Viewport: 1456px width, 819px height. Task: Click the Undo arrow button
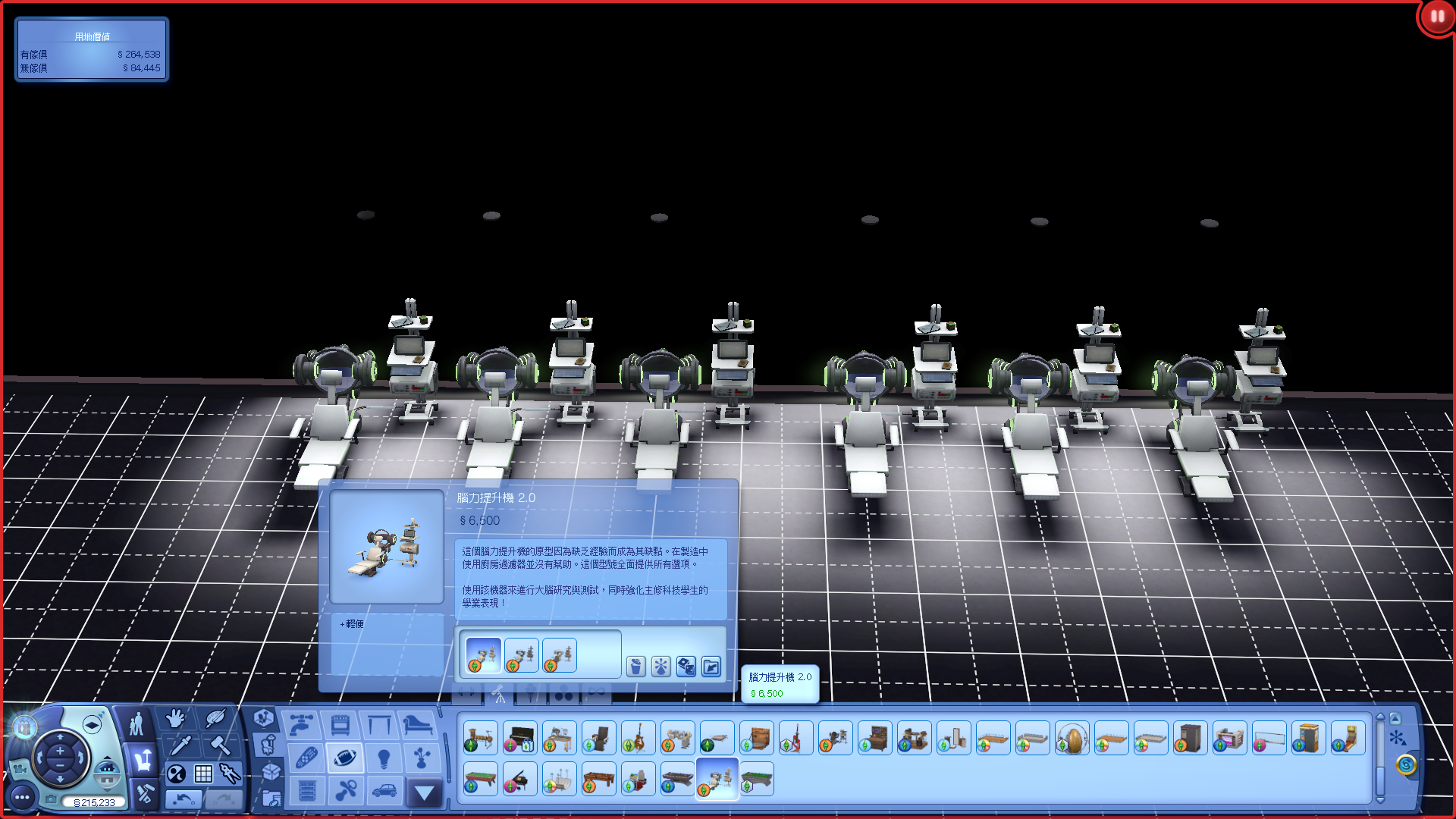point(183,799)
